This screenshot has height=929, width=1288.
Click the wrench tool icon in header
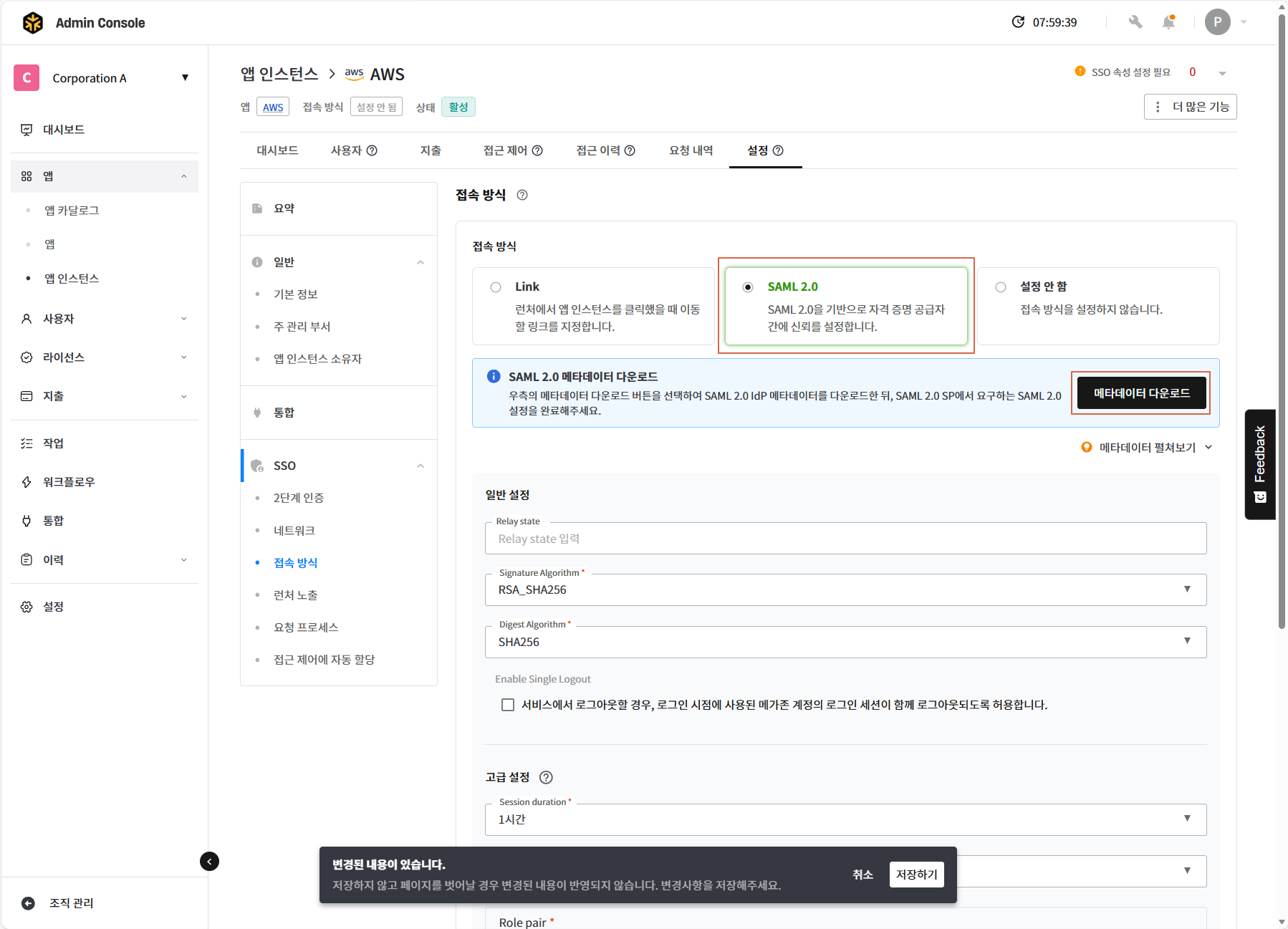pyautogui.click(x=1135, y=22)
